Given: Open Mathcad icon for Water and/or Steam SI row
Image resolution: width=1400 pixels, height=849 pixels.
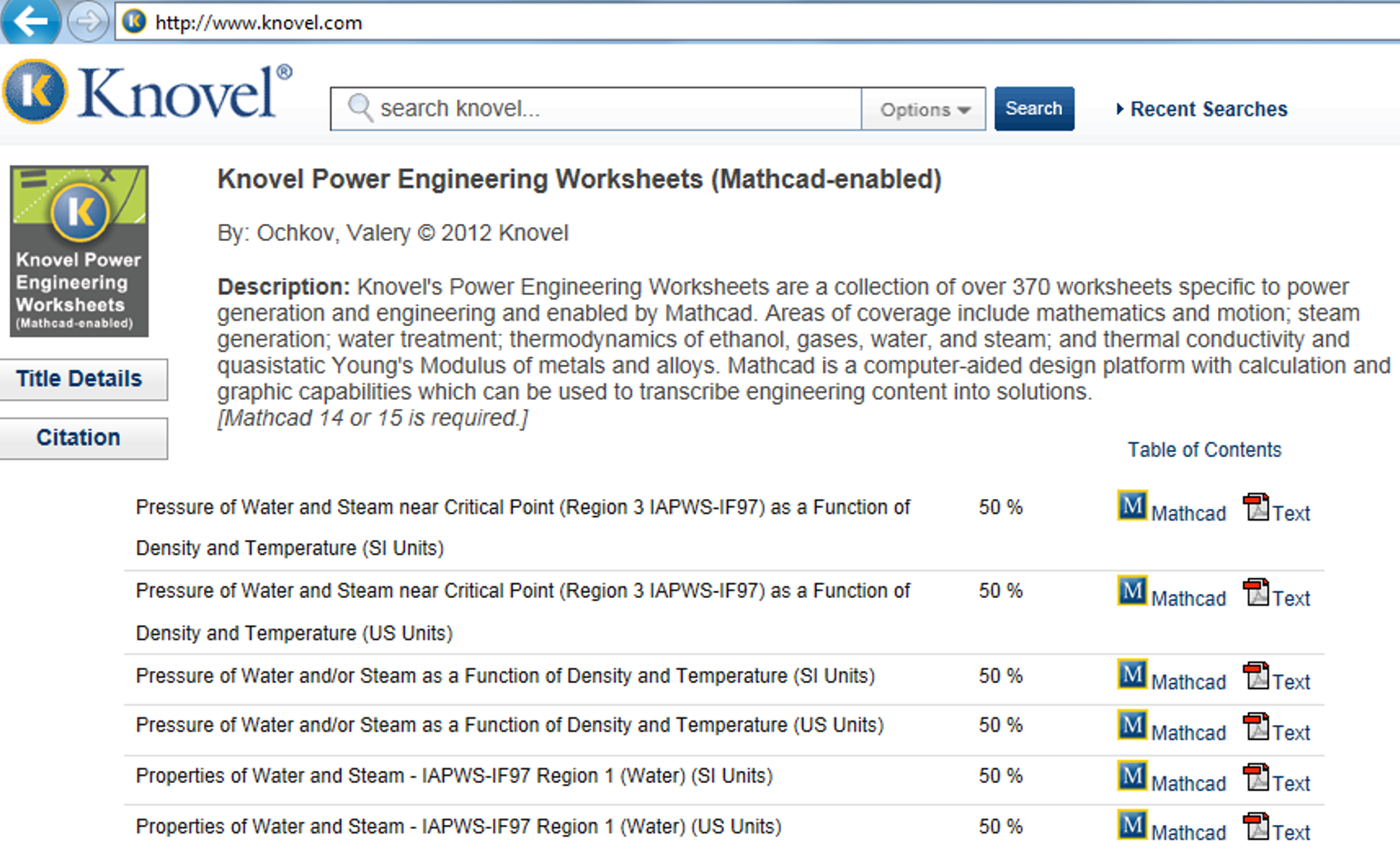Looking at the screenshot, I should 1131,675.
